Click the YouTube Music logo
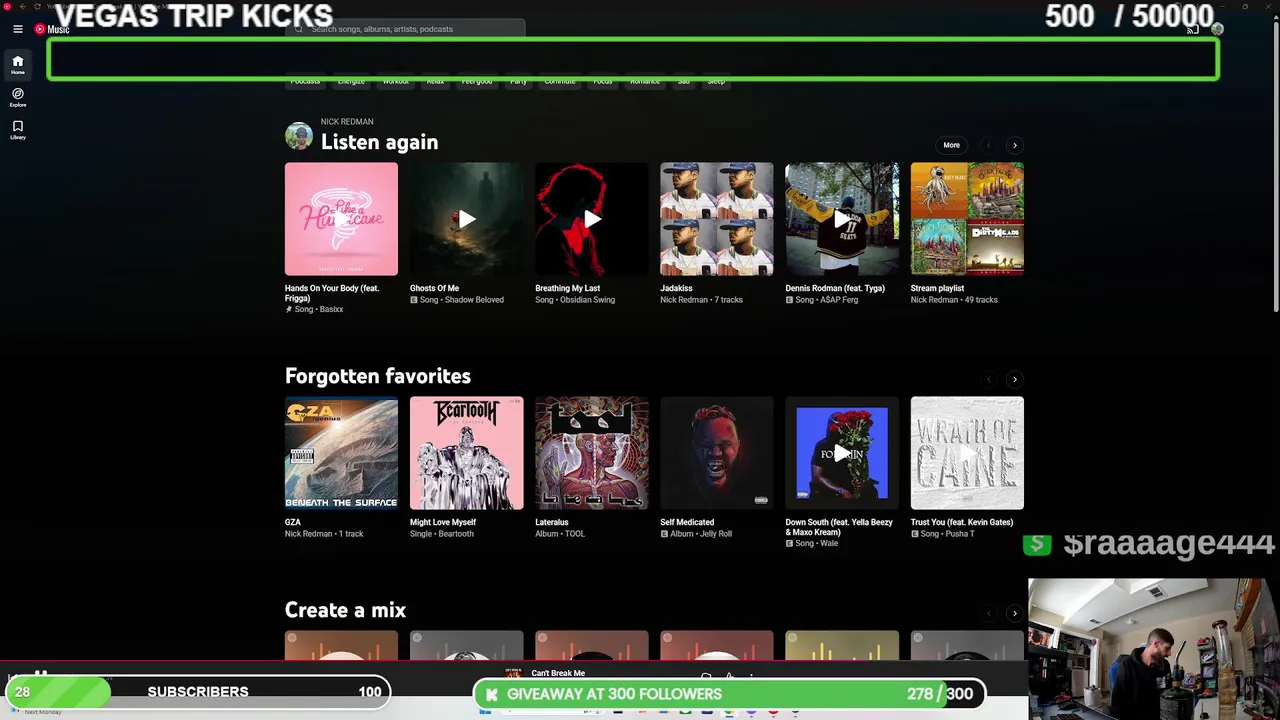This screenshot has width=1280, height=720. tap(52, 29)
